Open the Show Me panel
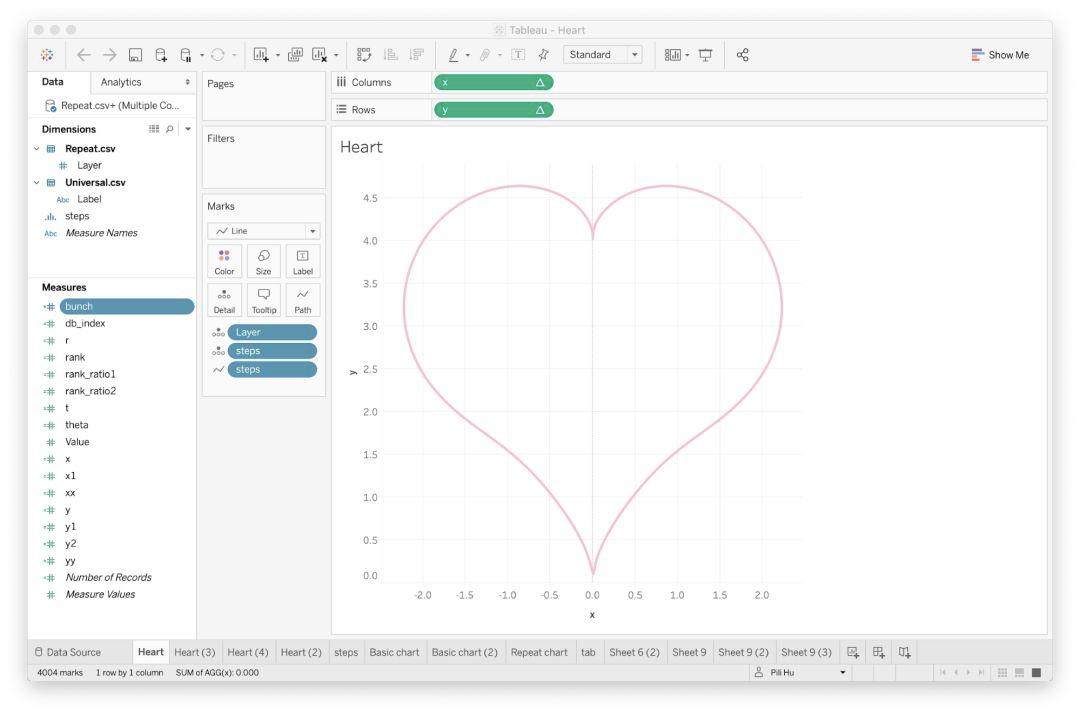The image size is (1080, 715). tap(1000, 55)
